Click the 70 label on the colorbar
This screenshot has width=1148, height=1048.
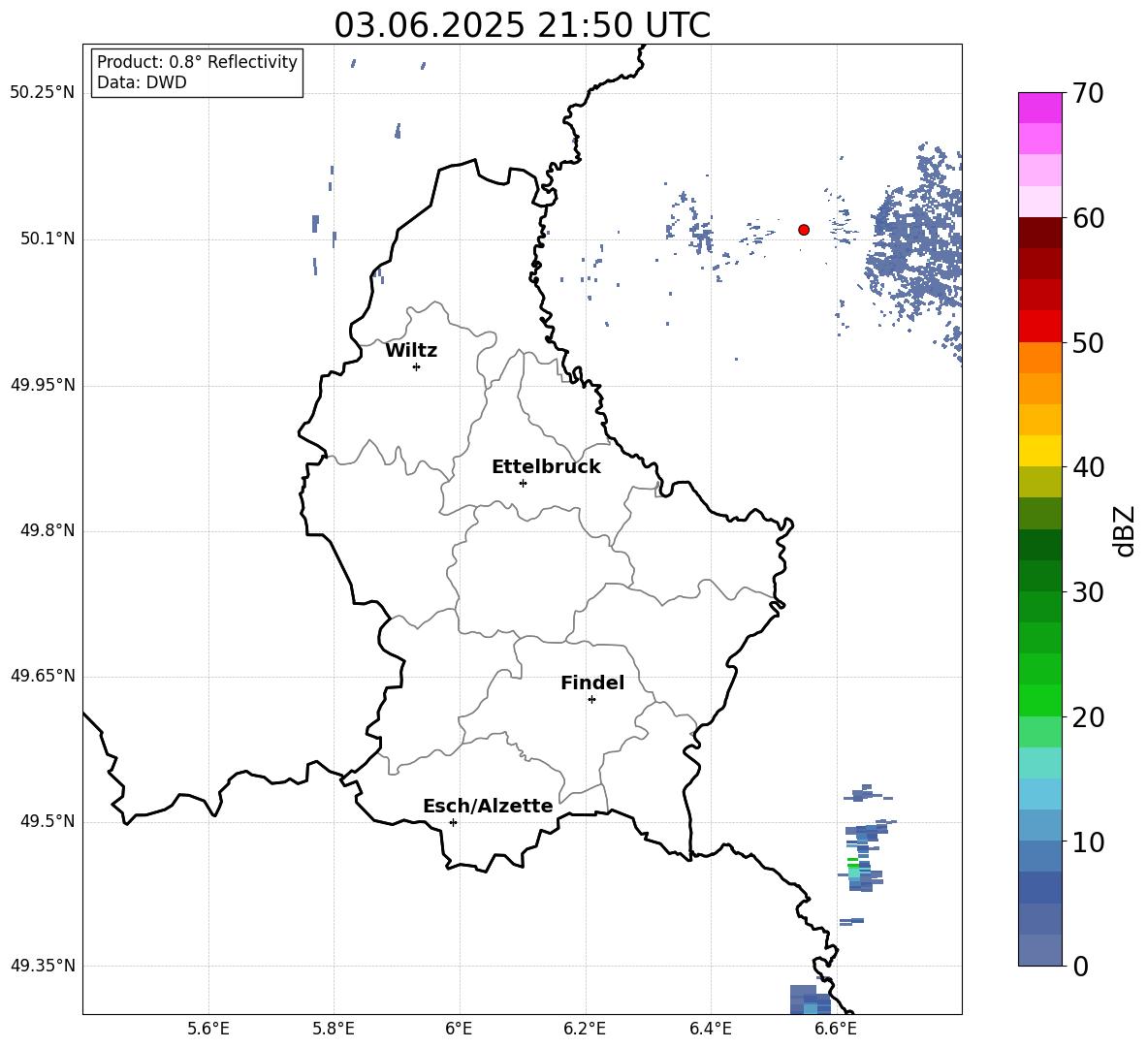click(1088, 94)
